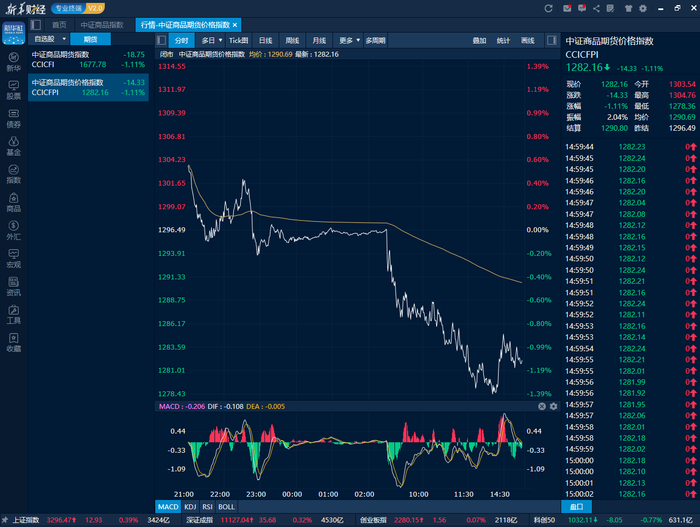Click the 专业终端 V2.0 badge
The width and height of the screenshot is (700, 527).
78,8
